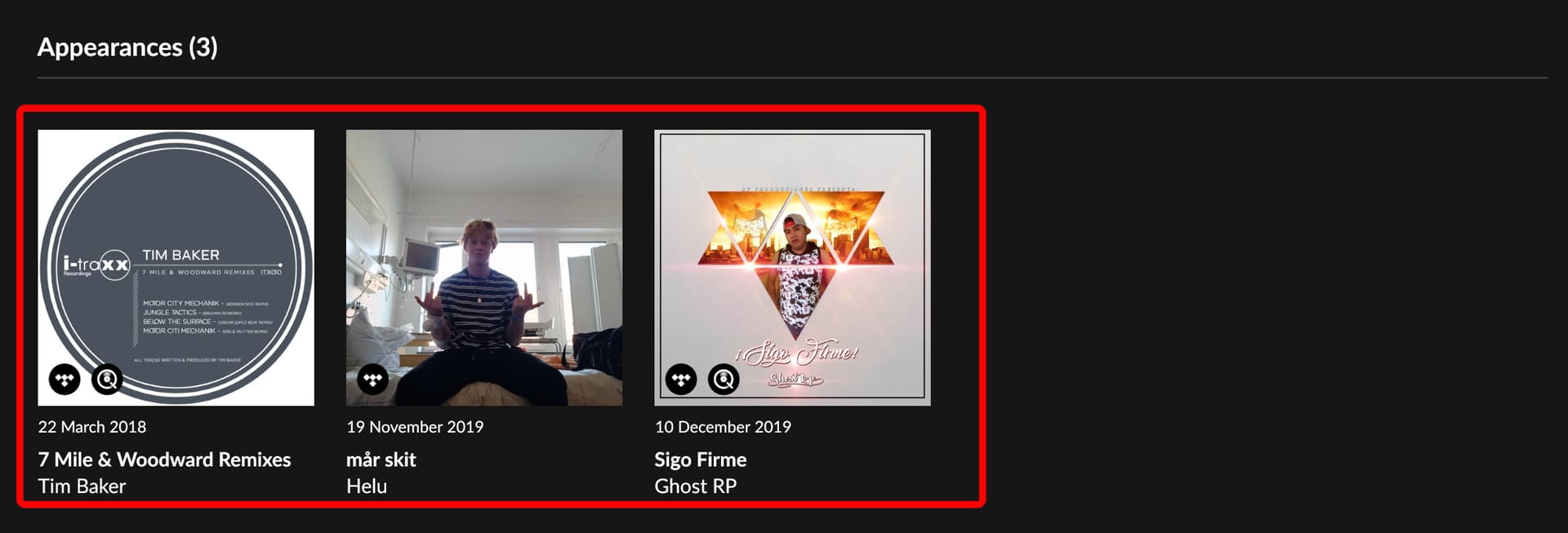Click the i-traxx logo on Tim Baker's cover
Viewport: 1568px width, 533px height.
96,265
